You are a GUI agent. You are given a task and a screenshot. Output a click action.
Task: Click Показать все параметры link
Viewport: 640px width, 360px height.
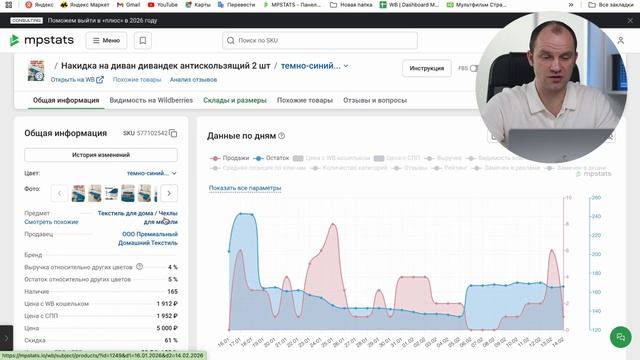click(x=245, y=188)
